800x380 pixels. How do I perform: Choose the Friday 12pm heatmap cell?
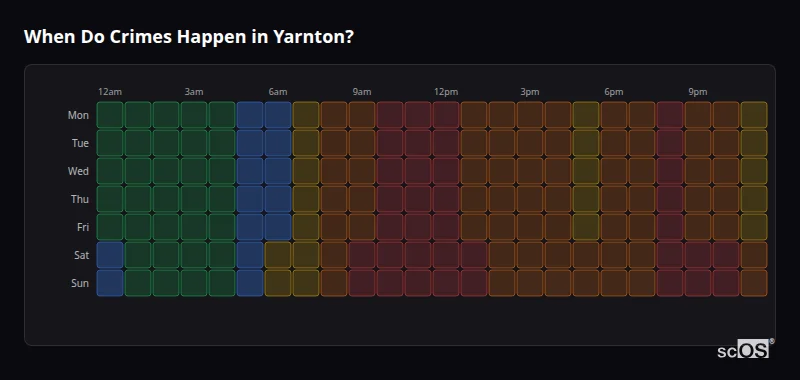point(446,227)
